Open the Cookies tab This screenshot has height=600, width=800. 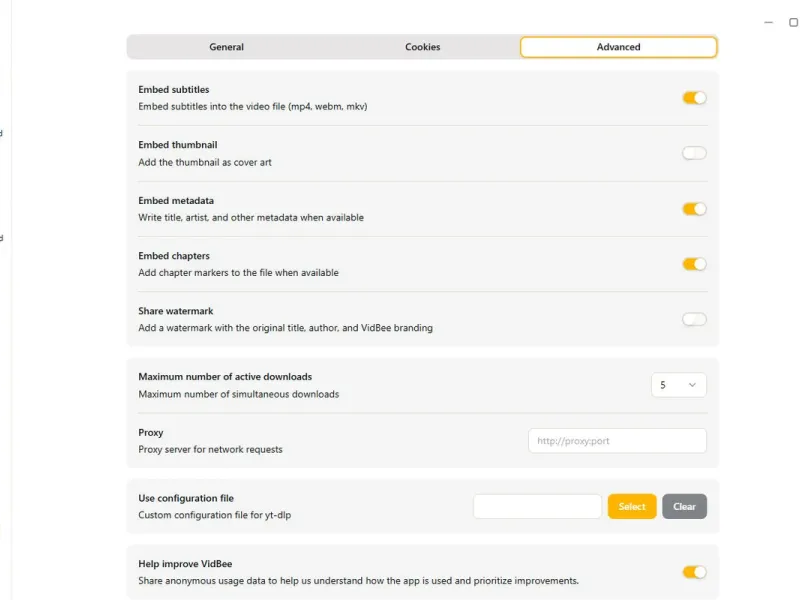(x=422, y=47)
